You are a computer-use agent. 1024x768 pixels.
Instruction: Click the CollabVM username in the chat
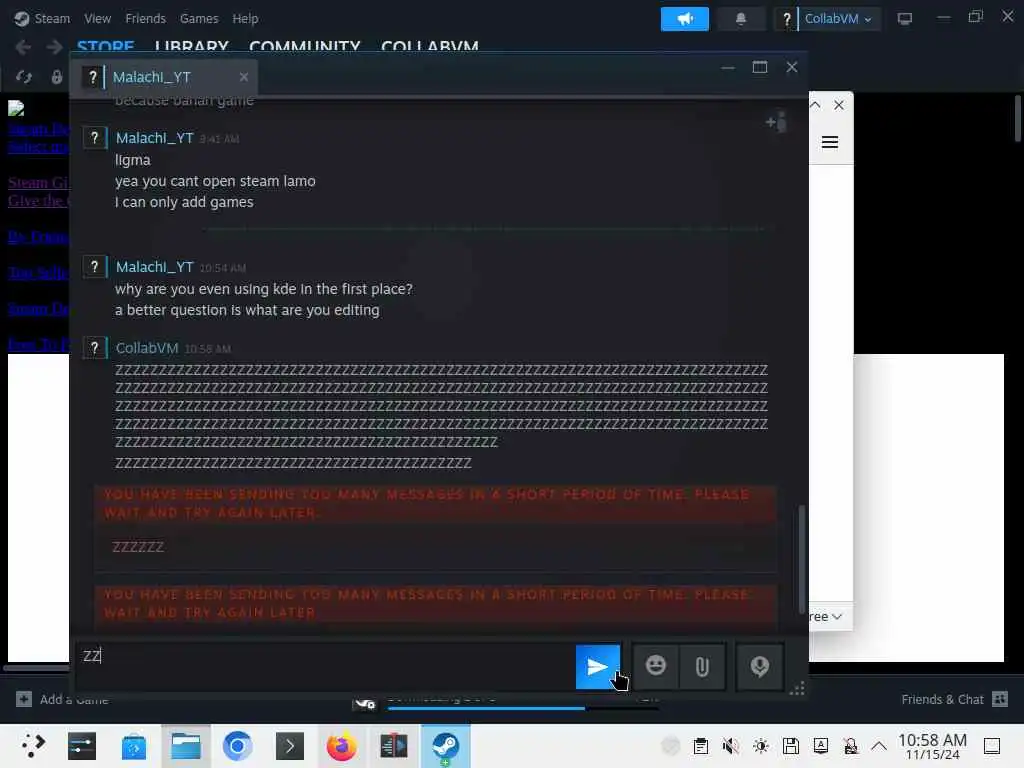click(x=147, y=348)
